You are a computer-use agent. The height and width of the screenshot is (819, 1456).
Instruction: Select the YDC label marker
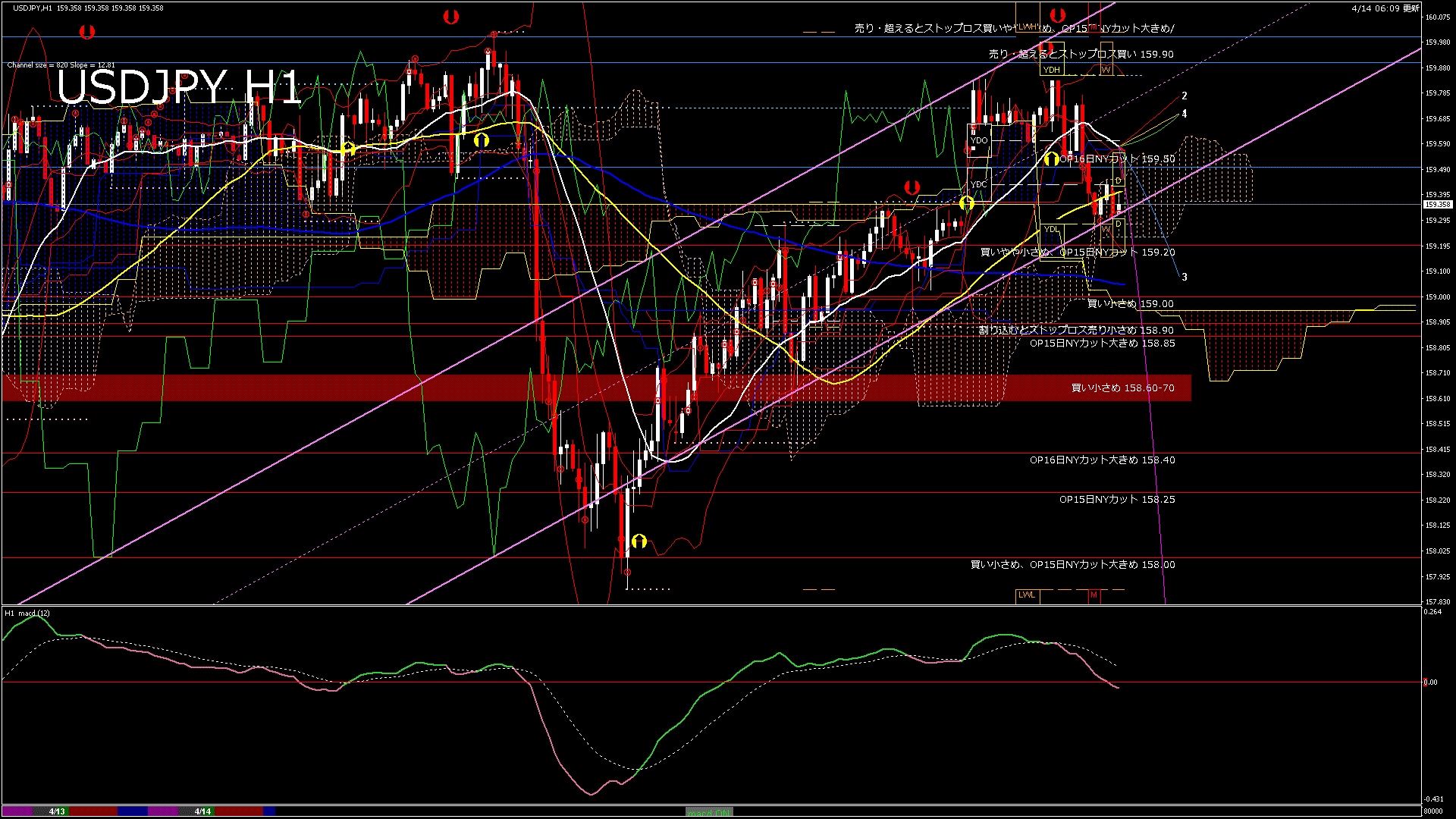point(977,184)
